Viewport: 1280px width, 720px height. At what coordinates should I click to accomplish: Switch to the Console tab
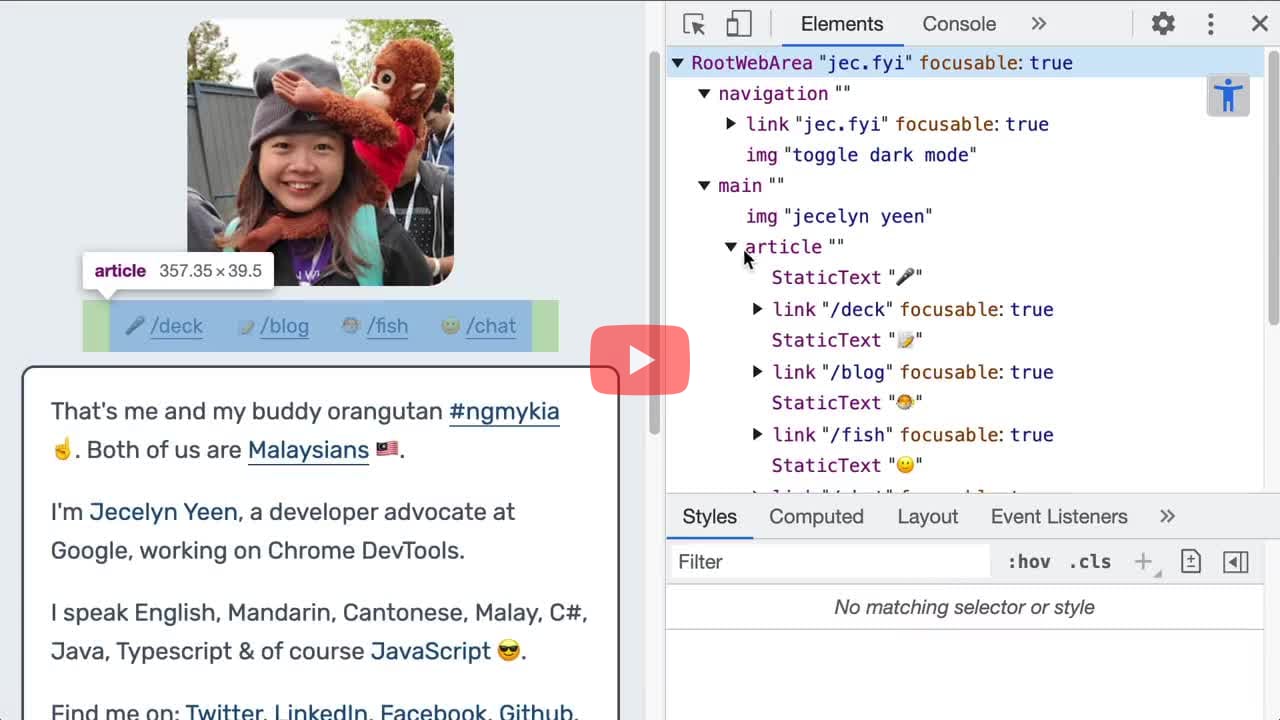(x=959, y=24)
